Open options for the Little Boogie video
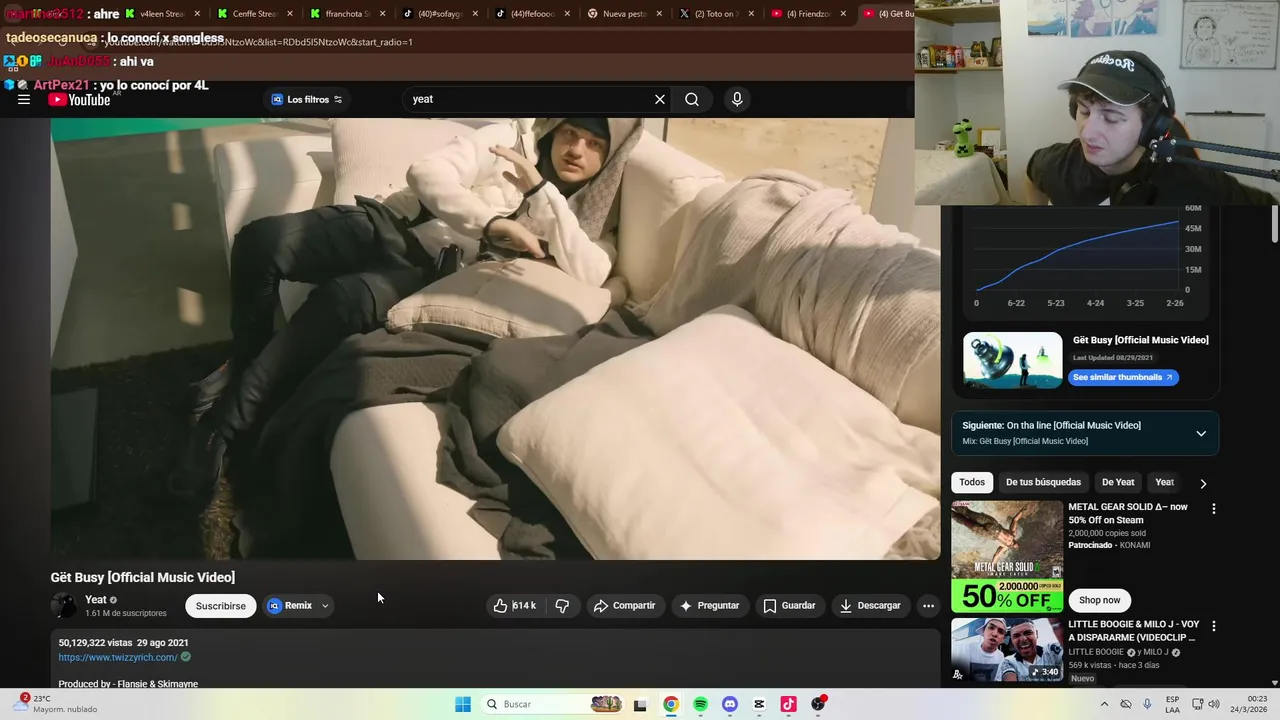This screenshot has width=1280, height=720. 1214,626
